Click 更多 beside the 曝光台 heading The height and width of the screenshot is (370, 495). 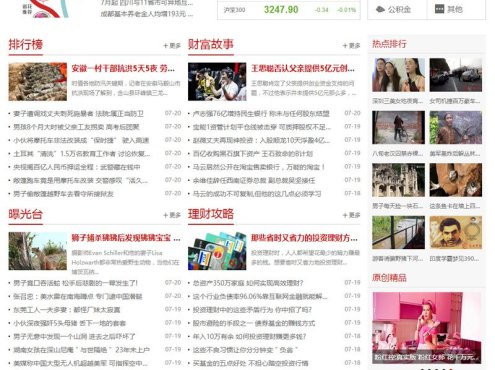[x=172, y=215]
